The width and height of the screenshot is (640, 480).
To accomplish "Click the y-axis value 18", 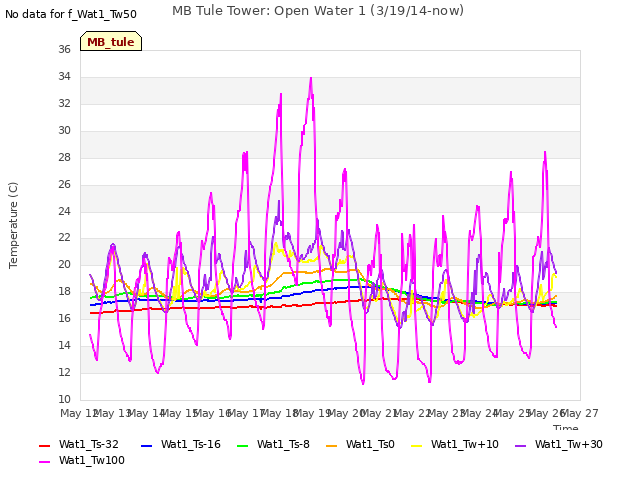I will tap(64, 292).
